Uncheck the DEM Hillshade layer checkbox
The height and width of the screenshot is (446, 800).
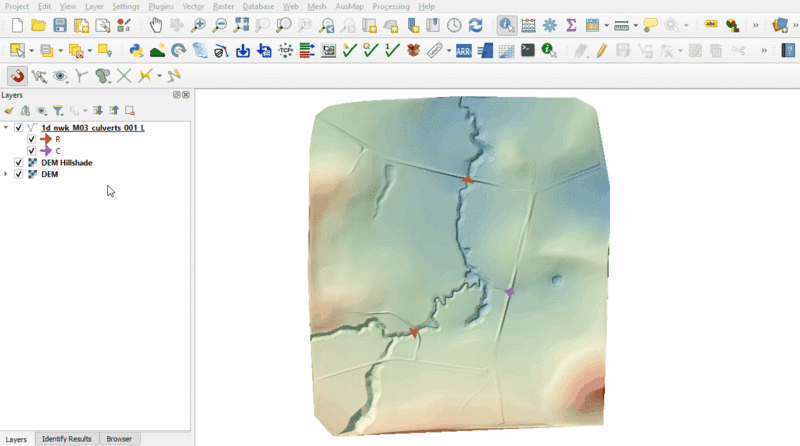coord(19,162)
